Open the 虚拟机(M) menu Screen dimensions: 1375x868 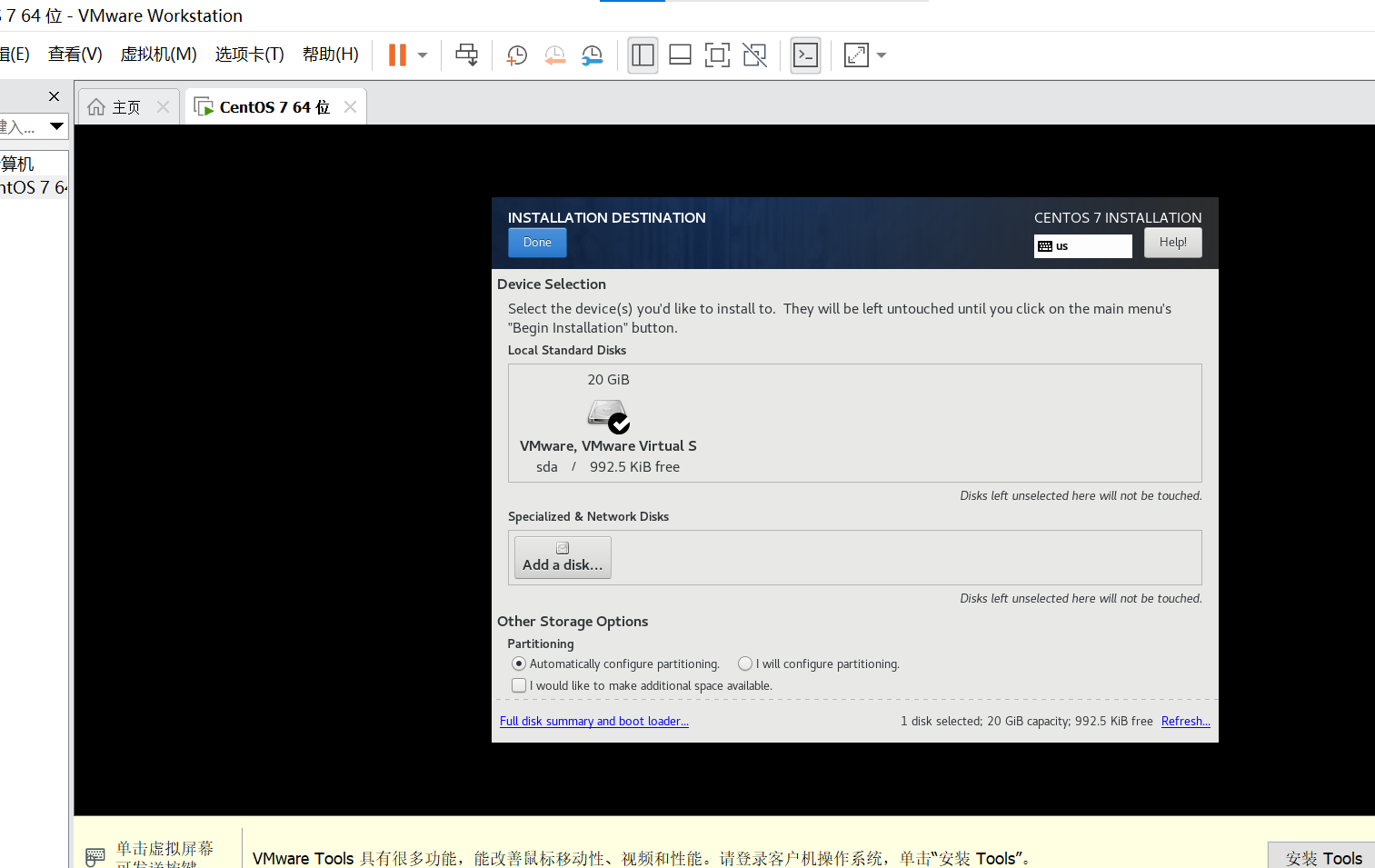point(158,55)
